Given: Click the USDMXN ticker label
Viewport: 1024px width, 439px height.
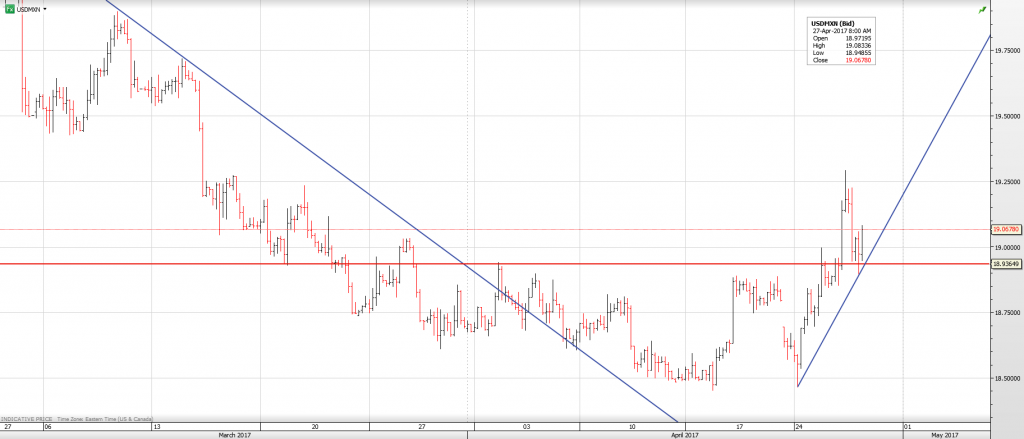Looking at the screenshot, I should 29,8.
